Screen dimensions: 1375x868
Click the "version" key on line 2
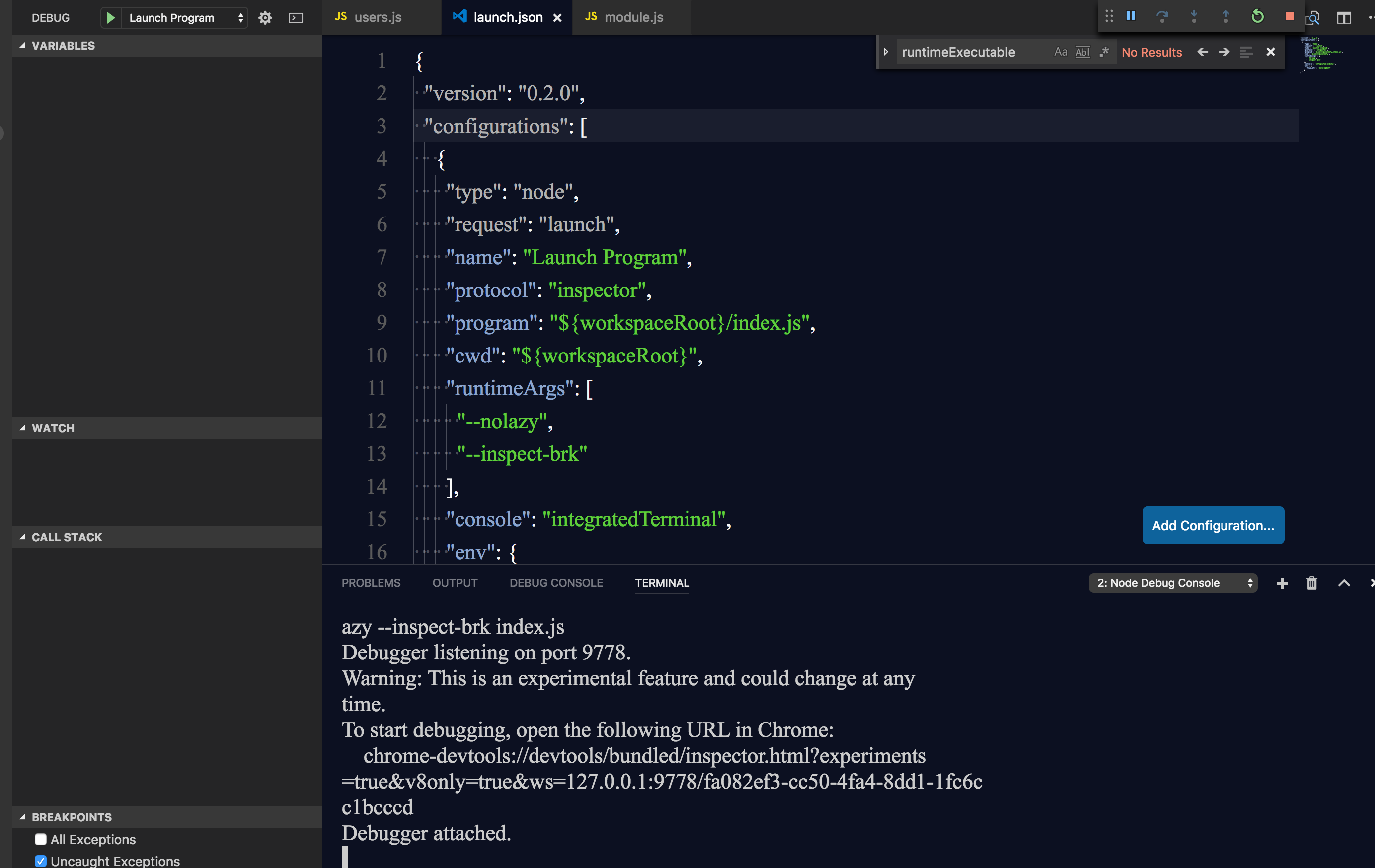[x=465, y=93]
